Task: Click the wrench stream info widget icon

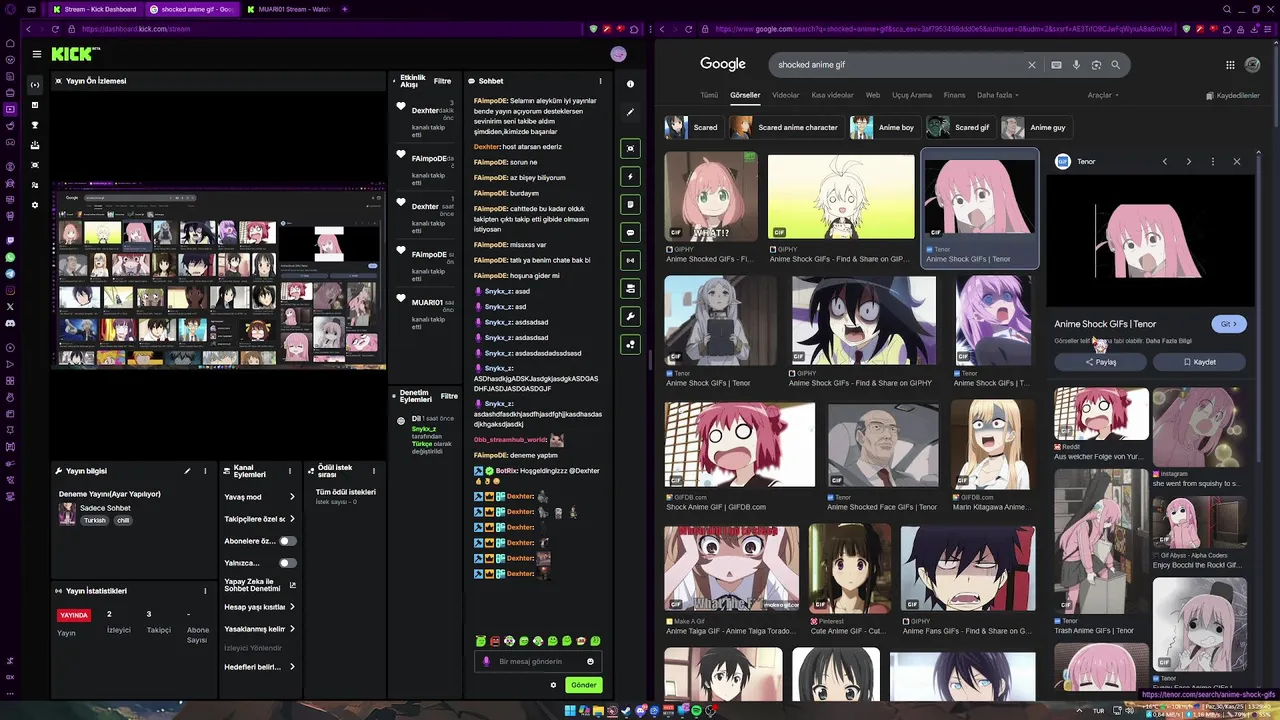Action: (x=630, y=316)
